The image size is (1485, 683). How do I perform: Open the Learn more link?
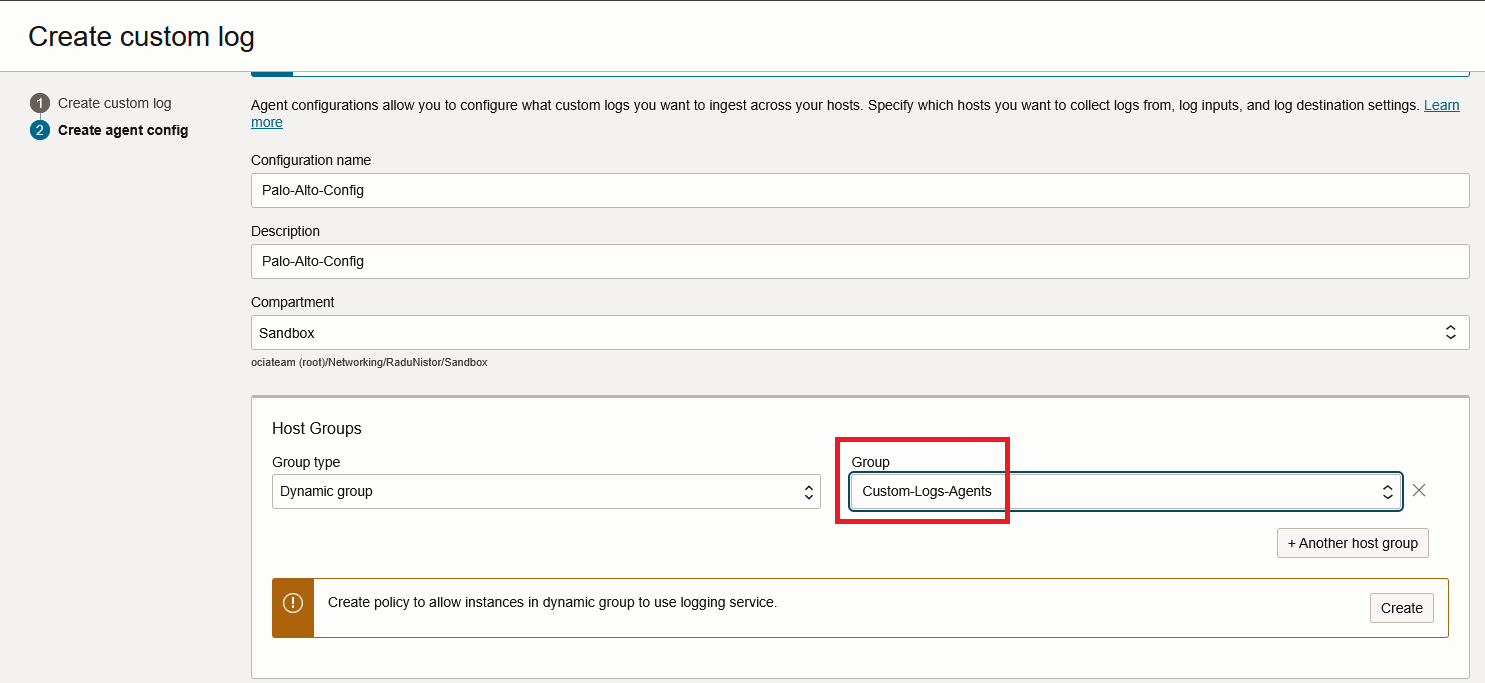1441,105
